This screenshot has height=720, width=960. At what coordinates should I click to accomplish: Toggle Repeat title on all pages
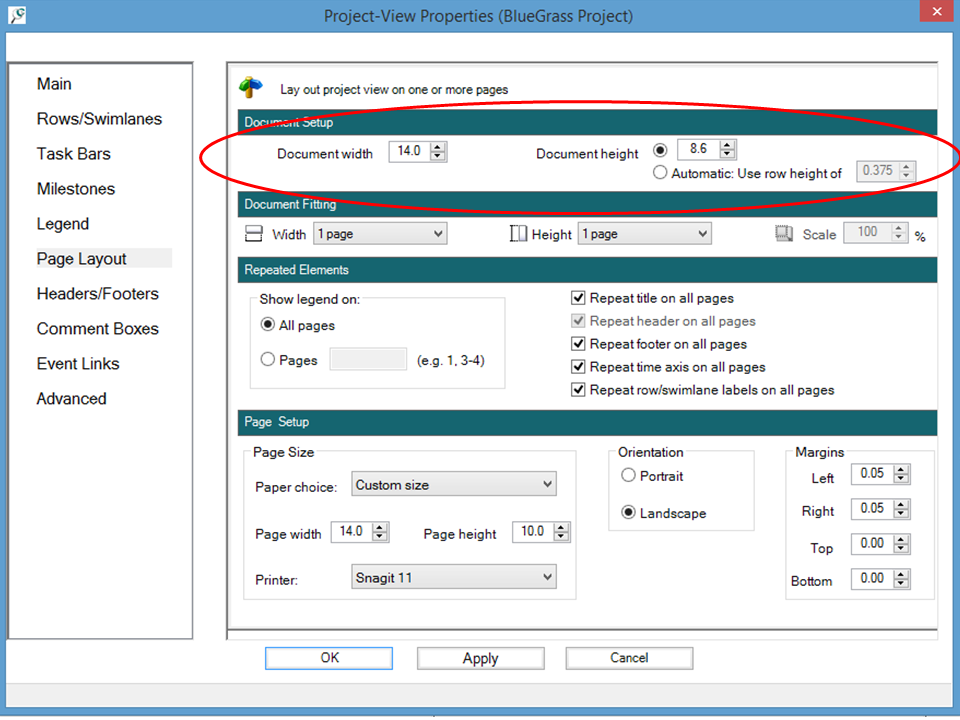point(578,298)
